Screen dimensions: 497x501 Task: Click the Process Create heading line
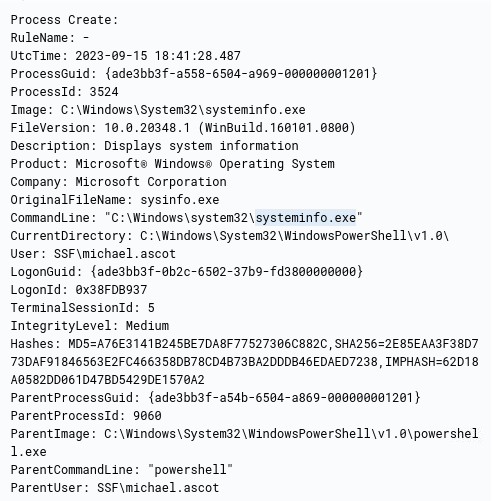[64, 20]
